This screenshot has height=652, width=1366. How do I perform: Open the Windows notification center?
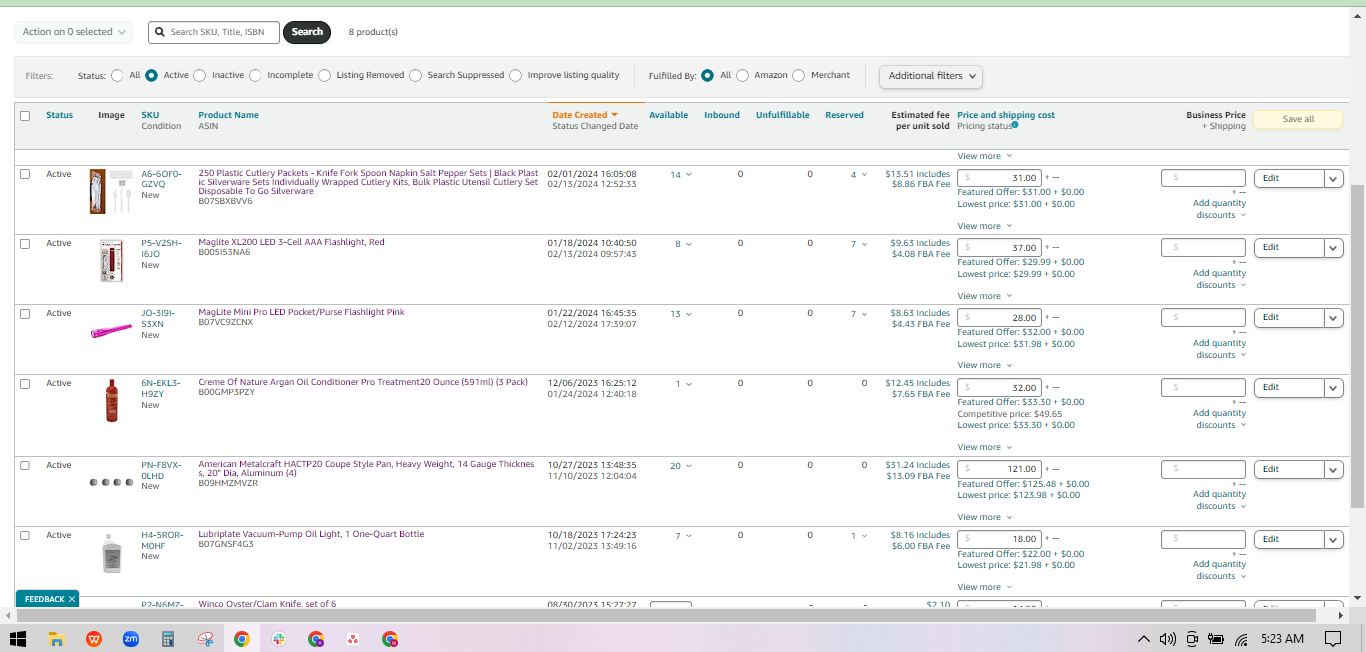click(1332, 638)
